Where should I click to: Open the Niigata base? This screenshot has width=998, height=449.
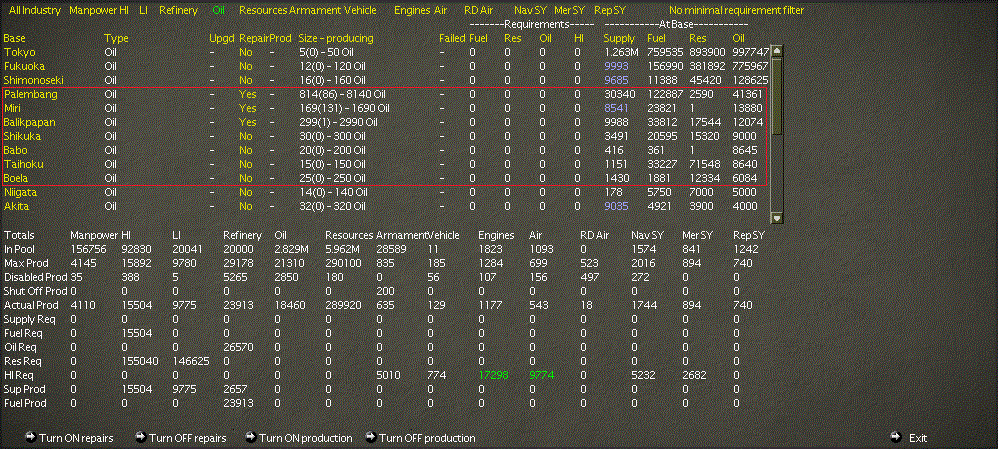pyautogui.click(x=20, y=192)
